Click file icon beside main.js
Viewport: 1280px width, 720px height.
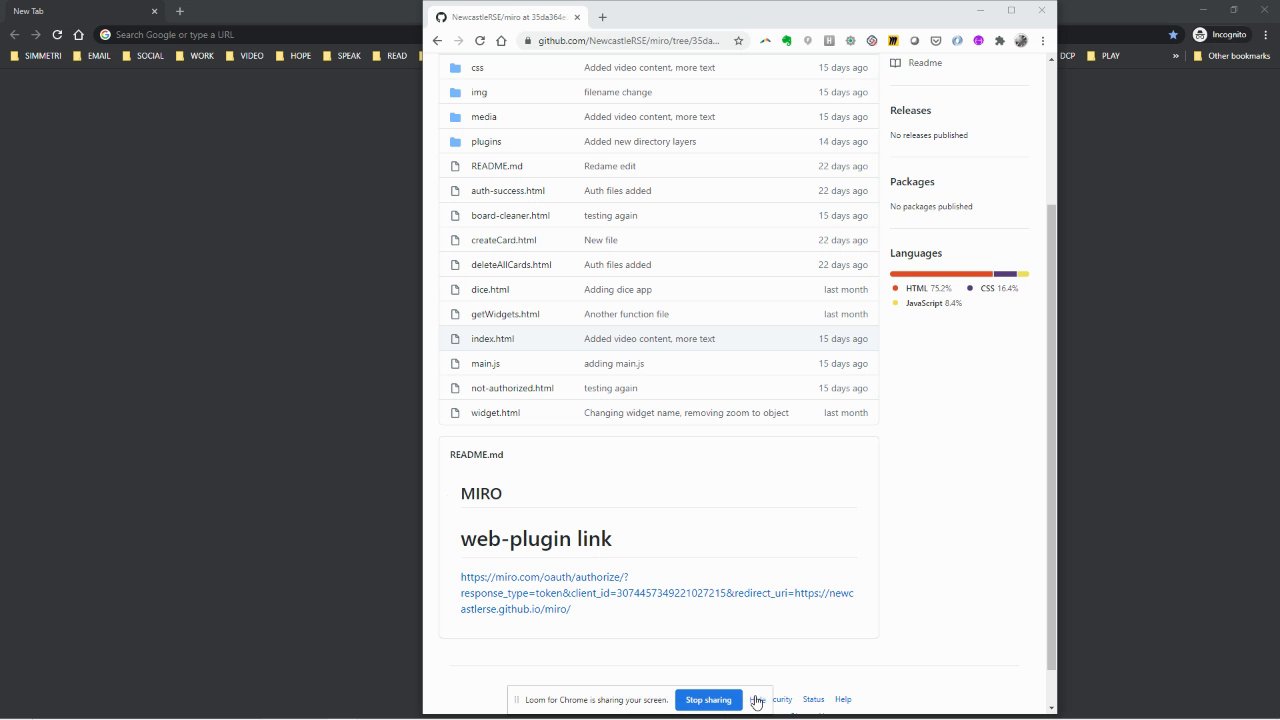tap(455, 364)
